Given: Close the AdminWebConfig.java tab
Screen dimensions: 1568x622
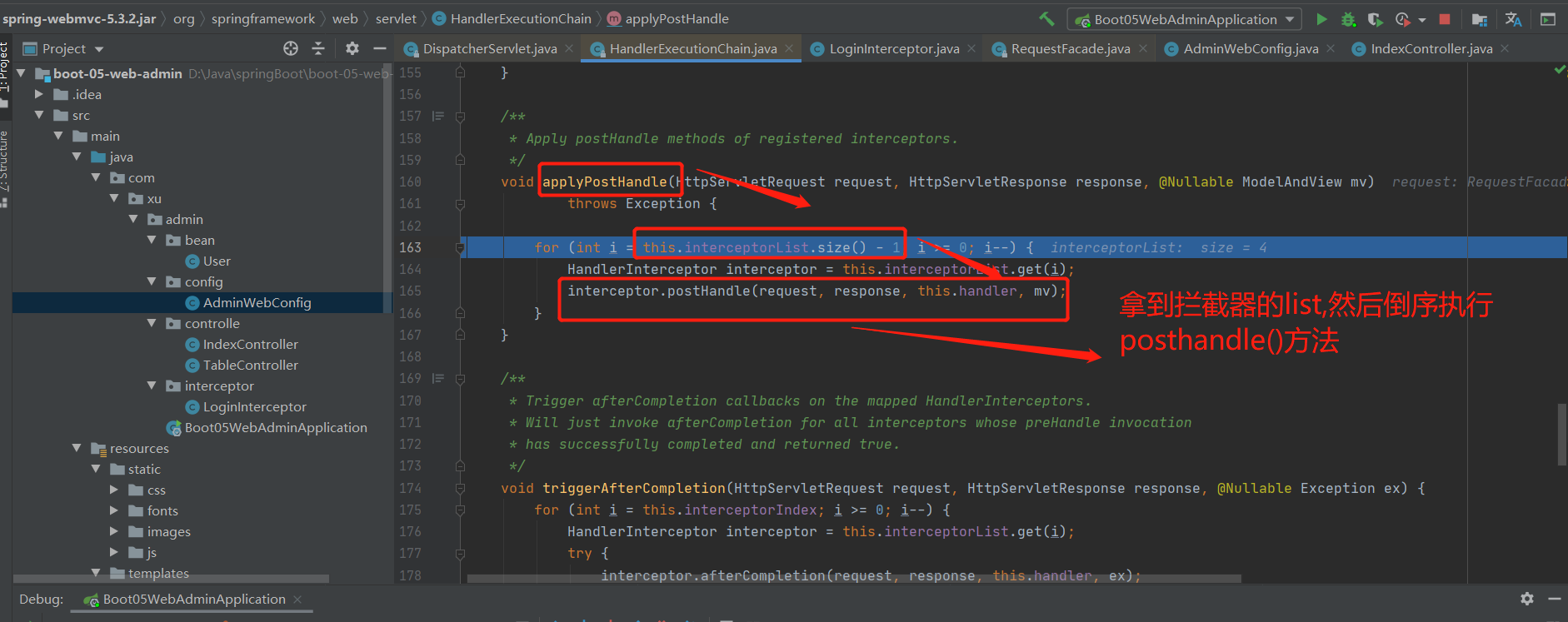Looking at the screenshot, I should pyautogui.click(x=1331, y=49).
